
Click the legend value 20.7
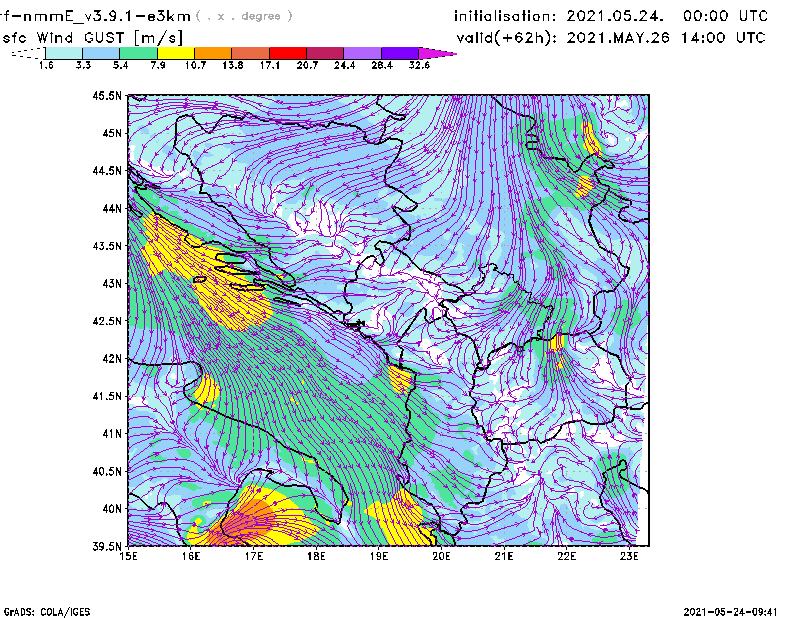307,65
